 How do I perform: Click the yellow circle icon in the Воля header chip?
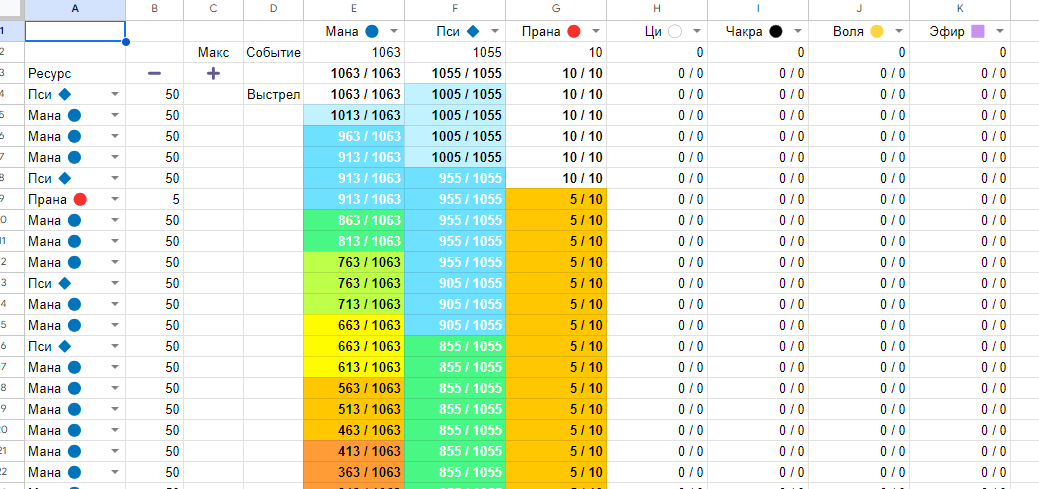(x=876, y=32)
